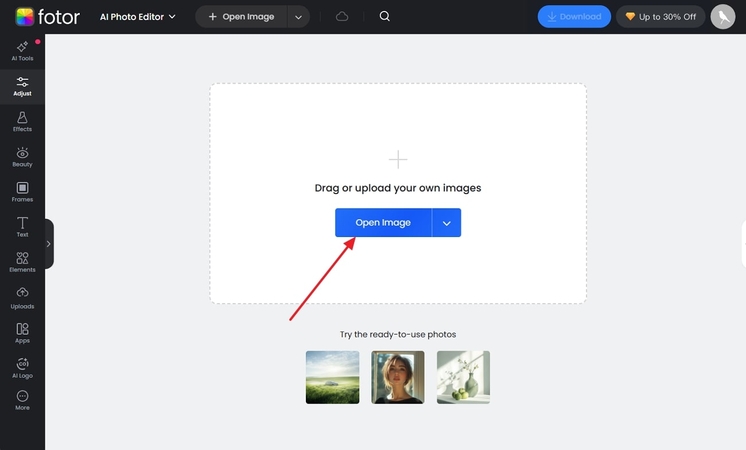This screenshot has height=450, width=746.
Task: Open the Uploads panel
Action: [x=22, y=298]
